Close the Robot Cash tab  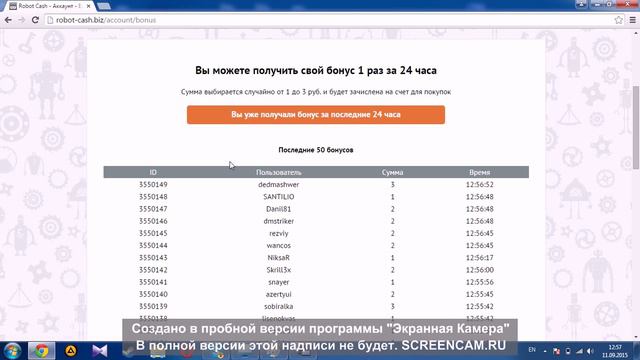point(89,6)
